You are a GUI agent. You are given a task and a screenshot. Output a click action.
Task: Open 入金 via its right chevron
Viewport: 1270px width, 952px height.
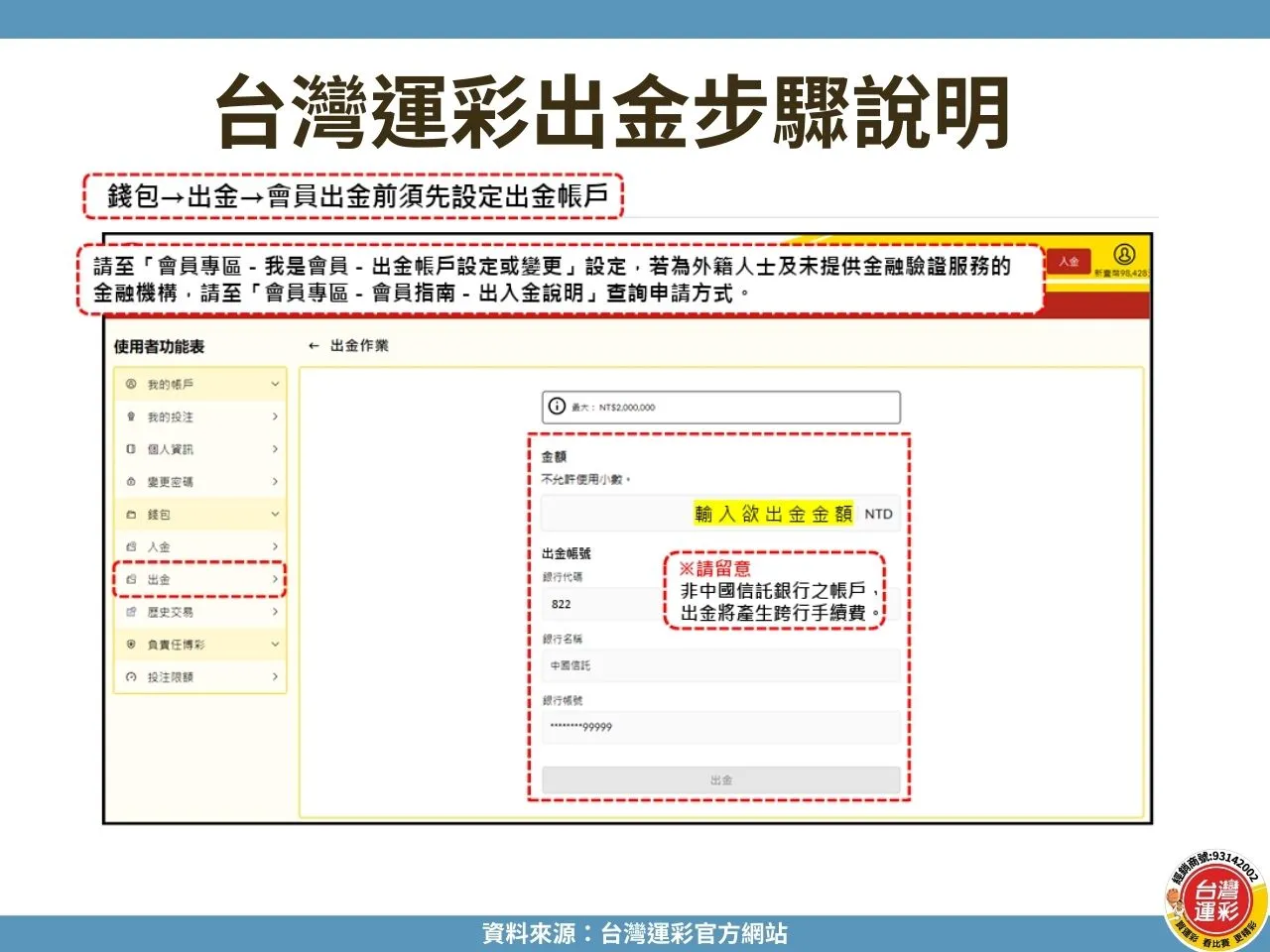(x=275, y=546)
